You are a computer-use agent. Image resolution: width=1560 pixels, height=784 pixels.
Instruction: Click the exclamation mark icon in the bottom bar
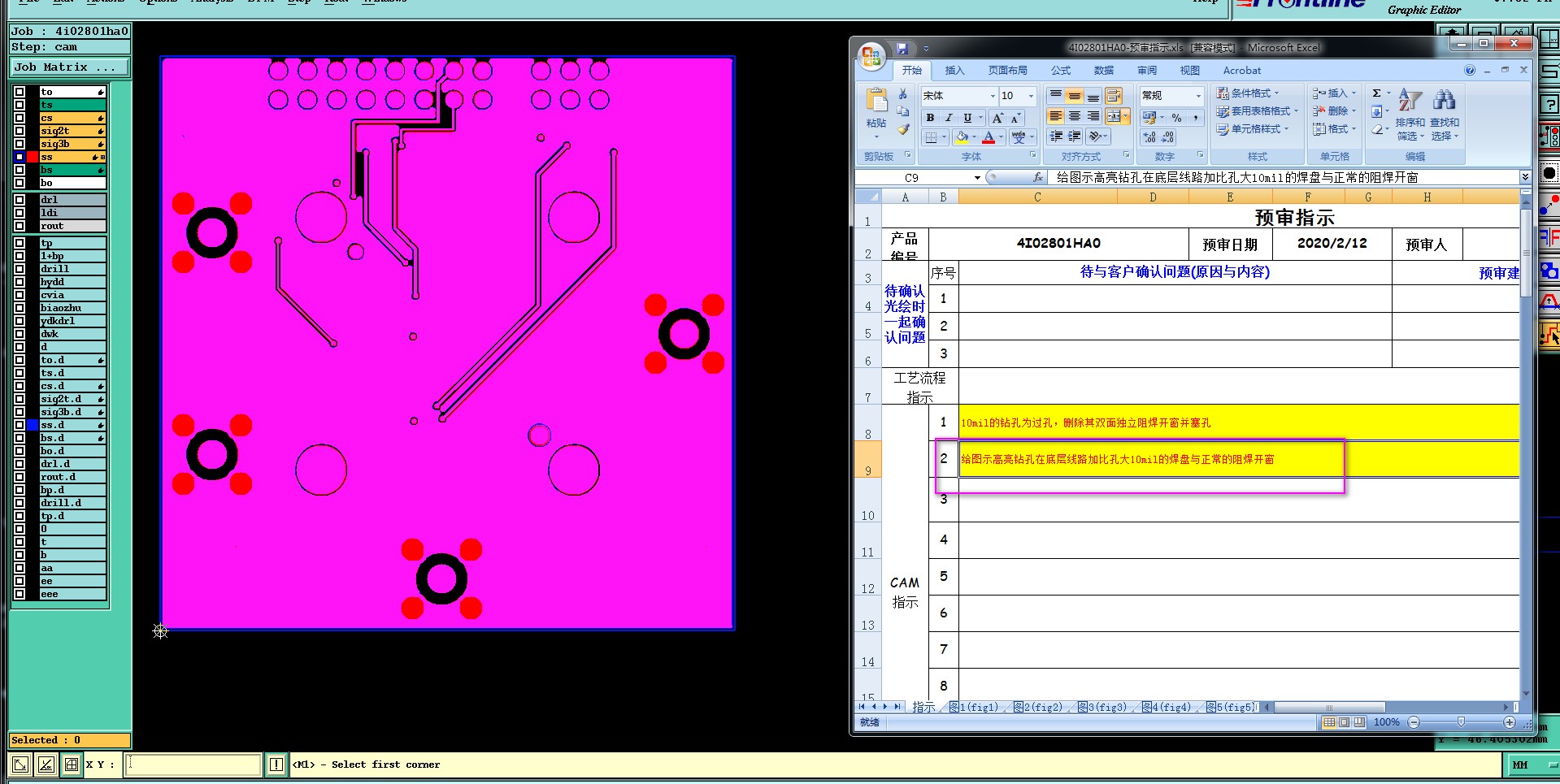(276, 765)
